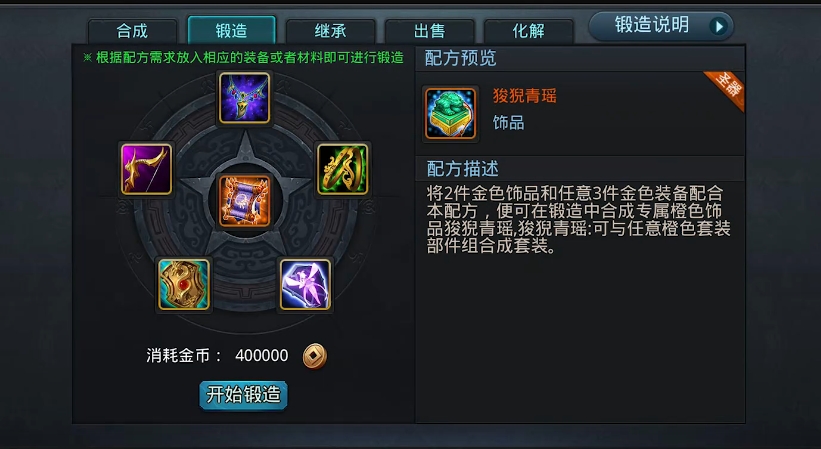The image size is (821, 449).
Task: Click the 圣器 corner ribbon badge
Action: [725, 88]
